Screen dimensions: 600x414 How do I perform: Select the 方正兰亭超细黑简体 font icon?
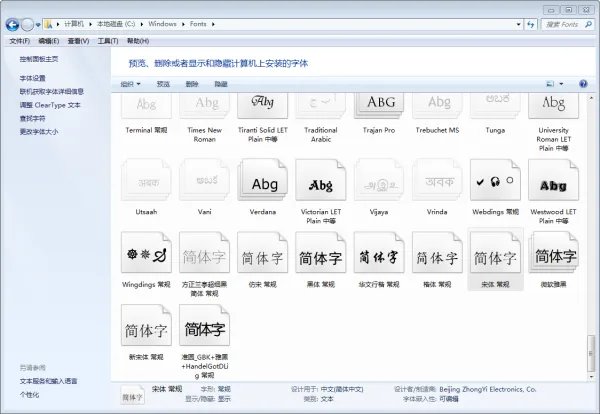pos(204,253)
